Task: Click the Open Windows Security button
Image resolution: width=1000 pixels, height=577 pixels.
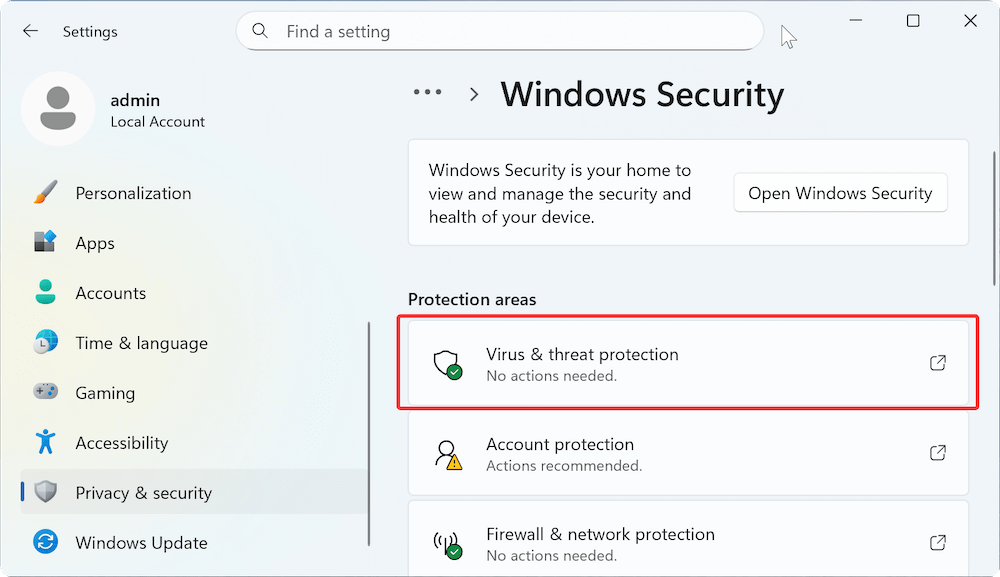Action: tap(840, 192)
